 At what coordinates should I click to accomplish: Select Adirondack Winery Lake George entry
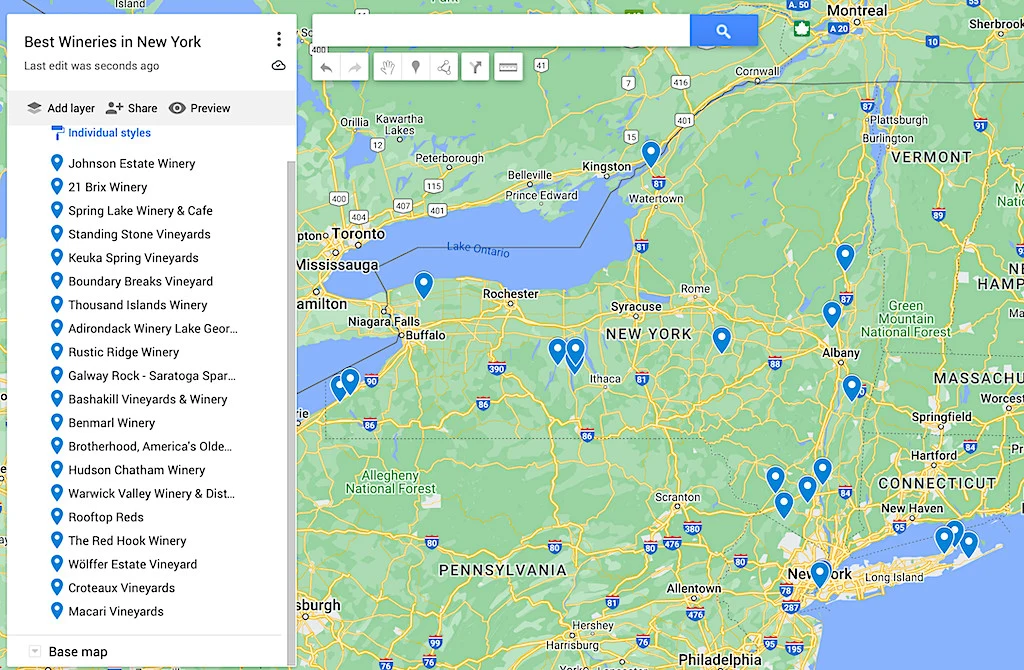153,328
